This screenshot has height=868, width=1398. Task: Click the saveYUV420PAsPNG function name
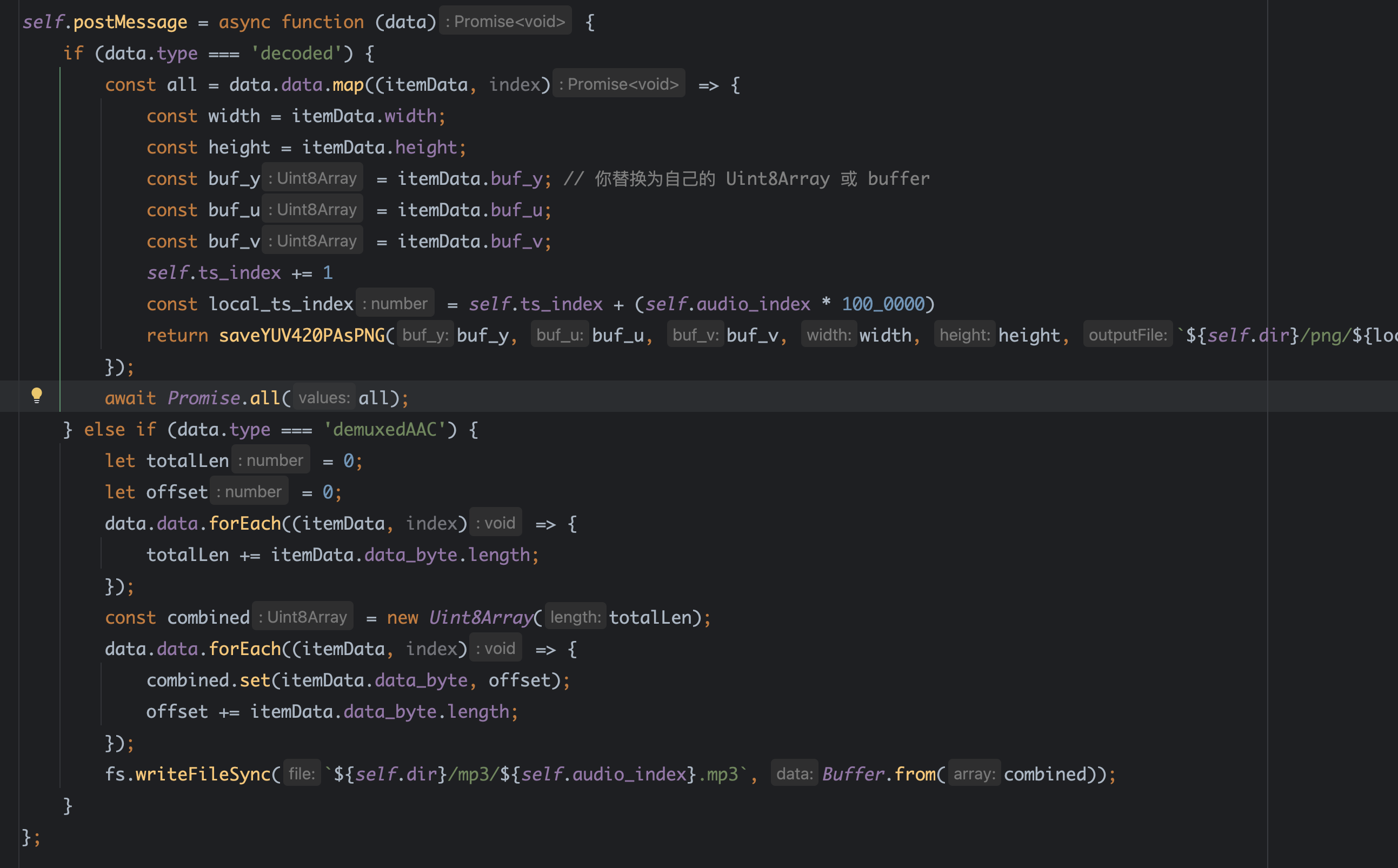click(x=302, y=335)
